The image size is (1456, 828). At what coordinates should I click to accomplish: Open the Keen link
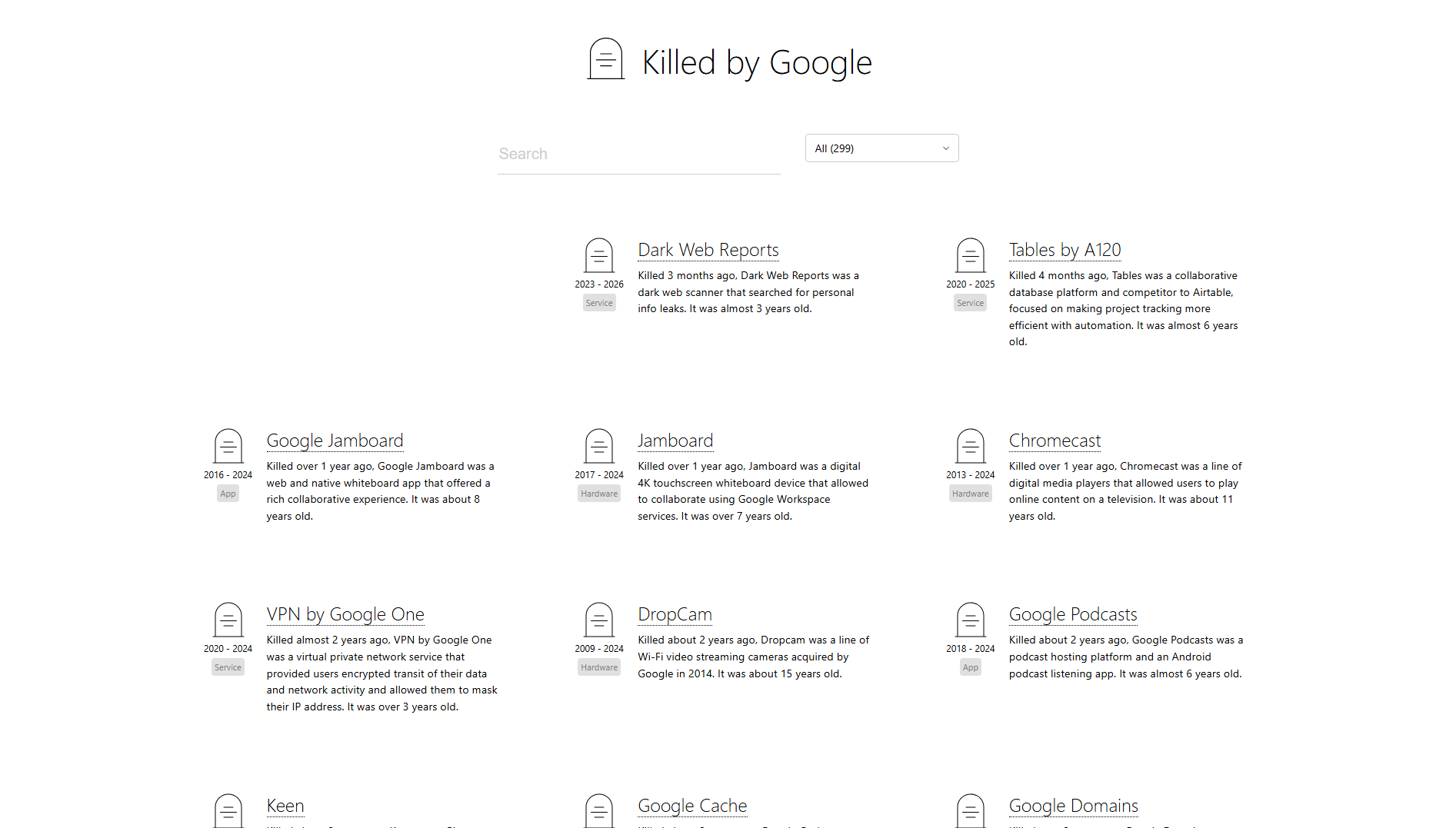(x=285, y=806)
